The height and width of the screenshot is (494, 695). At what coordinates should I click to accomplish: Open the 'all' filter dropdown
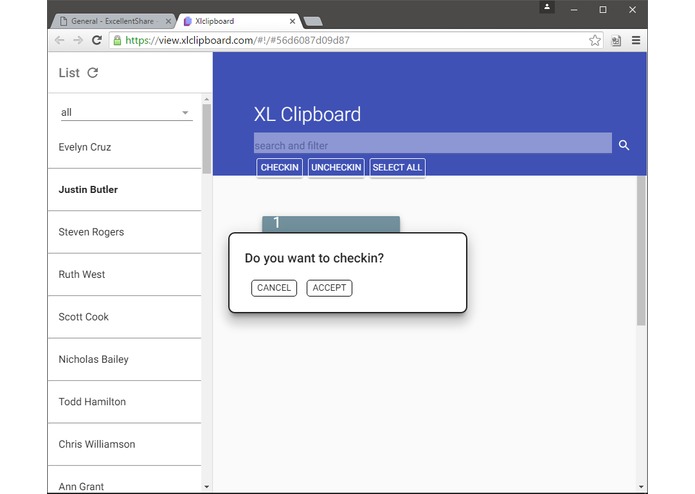pos(127,113)
